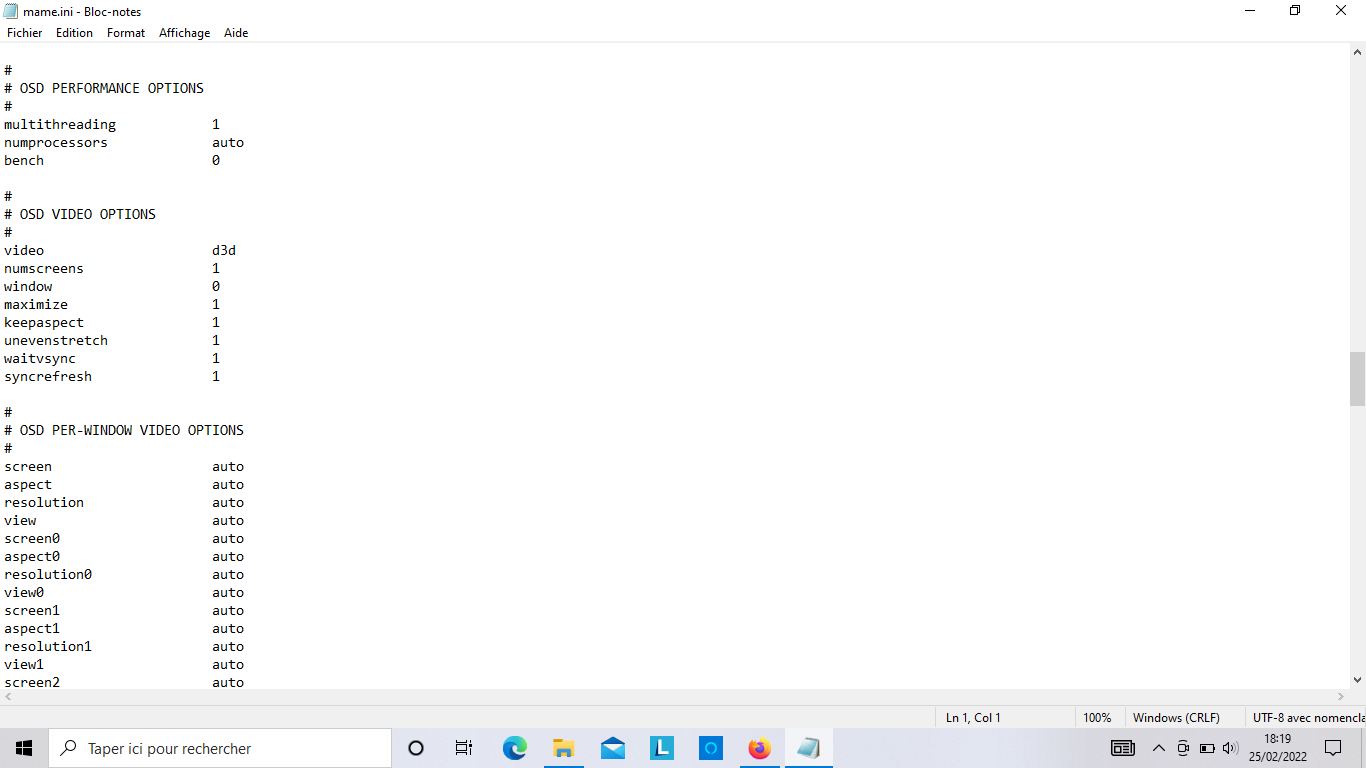Screen dimensions: 1366x768
Task: Click the volume speaker icon
Action: click(x=1230, y=748)
